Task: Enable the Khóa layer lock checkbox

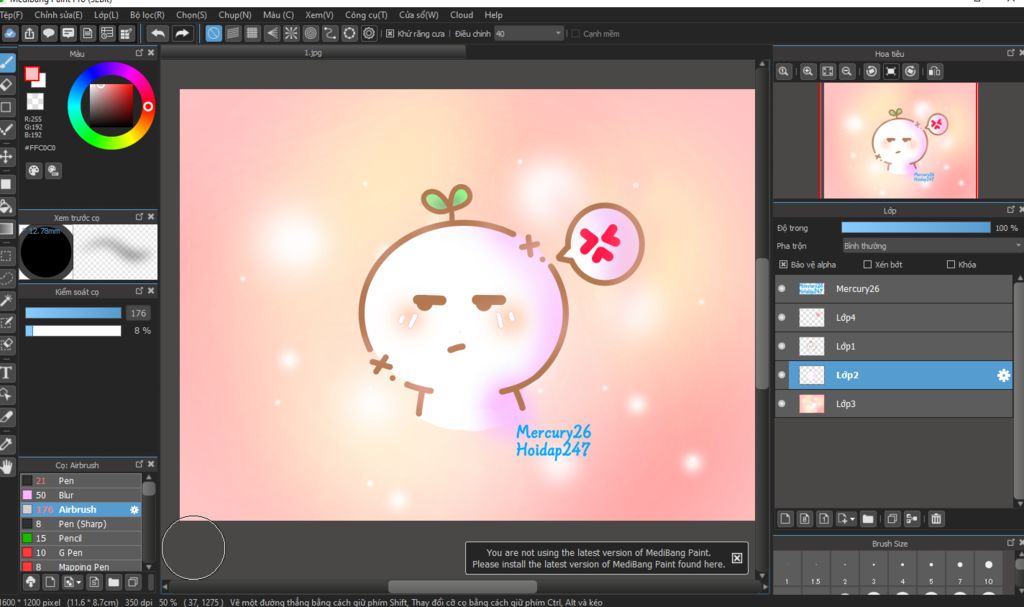Action: [x=951, y=265]
